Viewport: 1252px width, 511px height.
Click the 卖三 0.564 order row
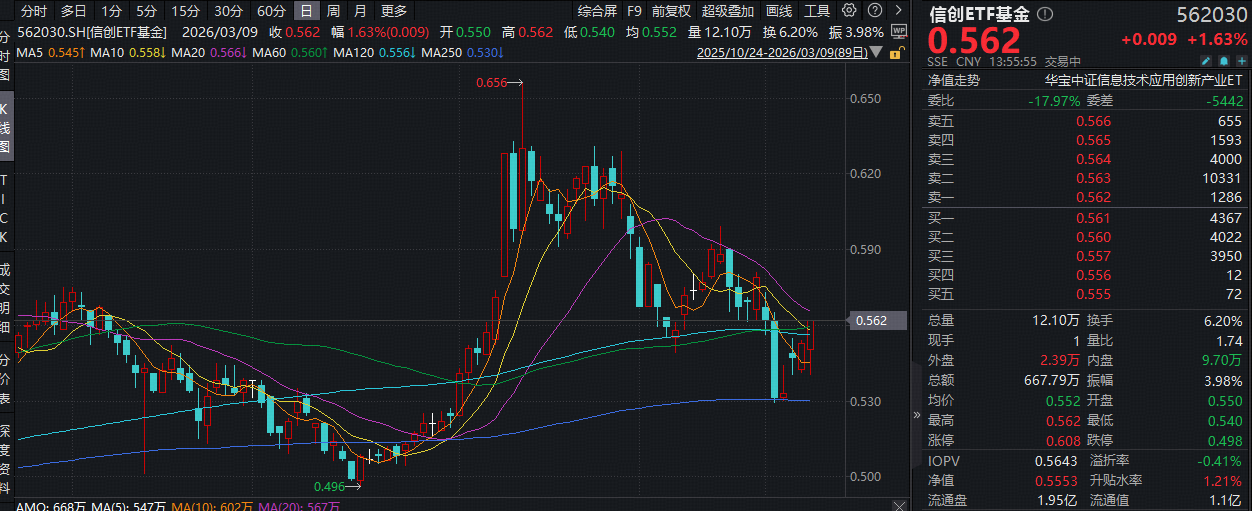point(1085,159)
